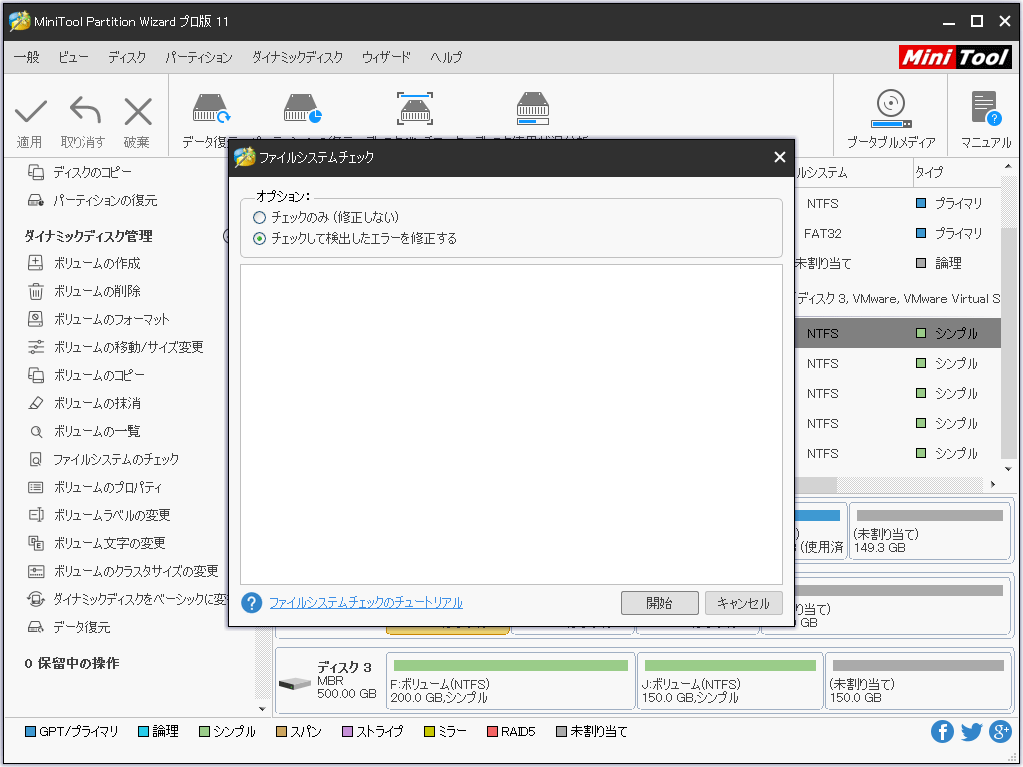Click Check File System (ファイルシステムのチェック) in sidebar
1023x767 pixels.
(x=103, y=459)
